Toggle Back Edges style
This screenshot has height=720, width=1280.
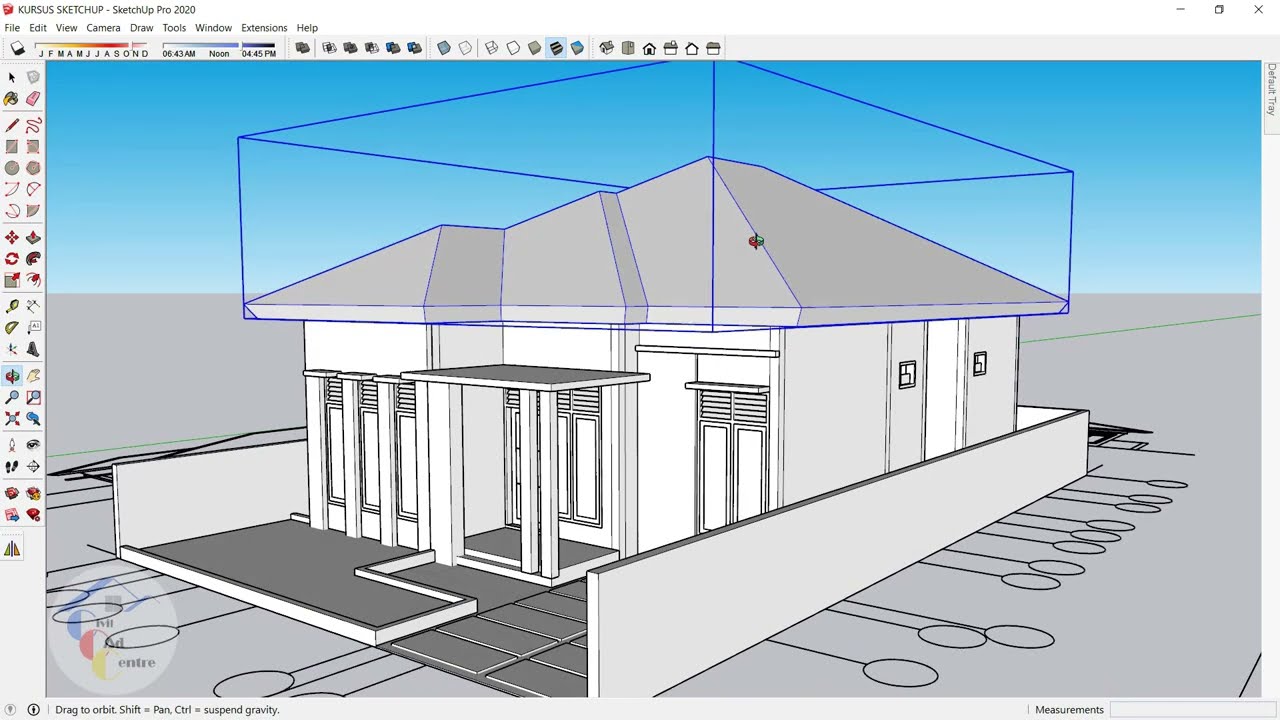465,48
